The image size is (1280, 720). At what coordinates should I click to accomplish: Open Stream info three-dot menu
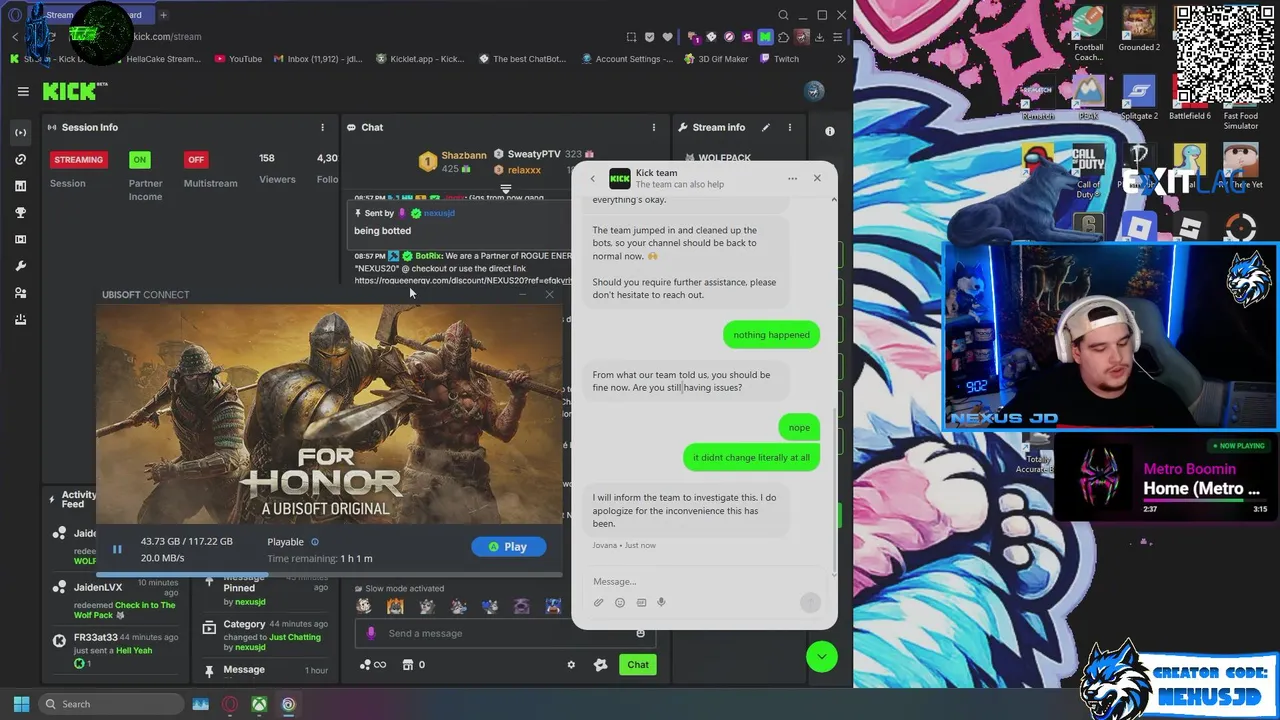coord(789,127)
